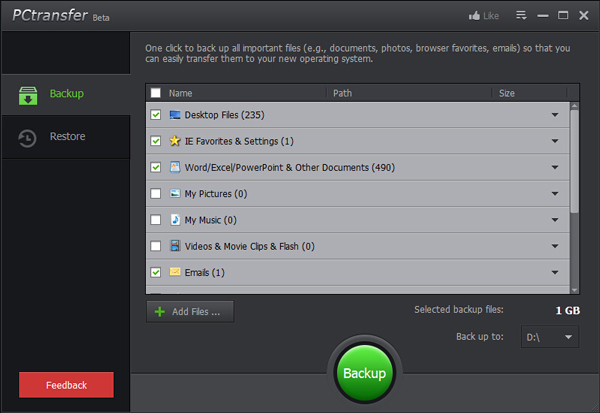This screenshot has width=600, height=413.
Task: Click the Size column header
Action: tap(507, 93)
